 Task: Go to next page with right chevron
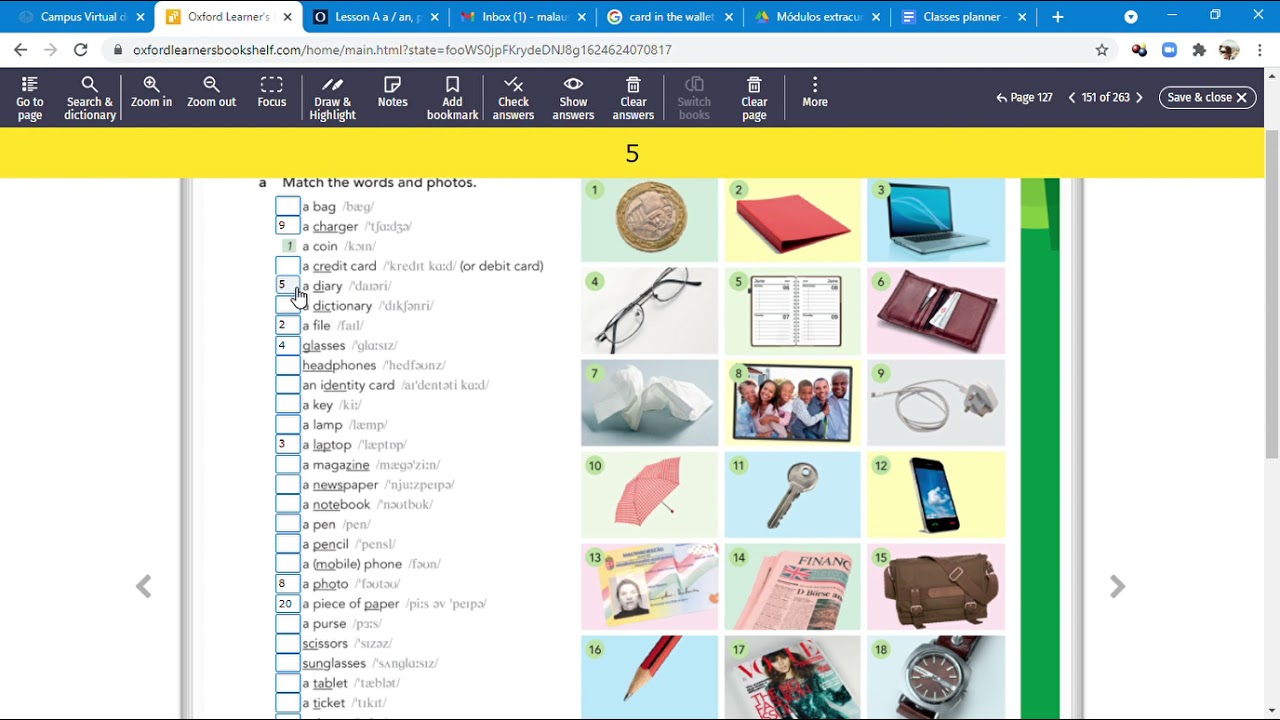(x=1139, y=97)
